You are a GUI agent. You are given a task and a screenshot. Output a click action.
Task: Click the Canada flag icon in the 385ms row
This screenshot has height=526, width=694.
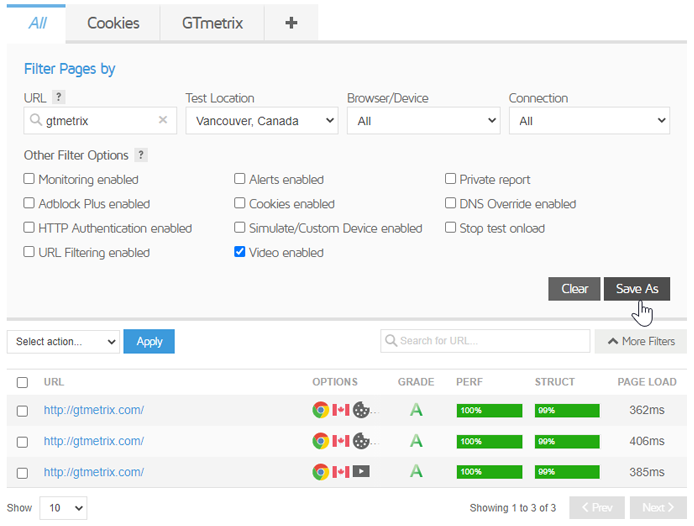(x=341, y=472)
